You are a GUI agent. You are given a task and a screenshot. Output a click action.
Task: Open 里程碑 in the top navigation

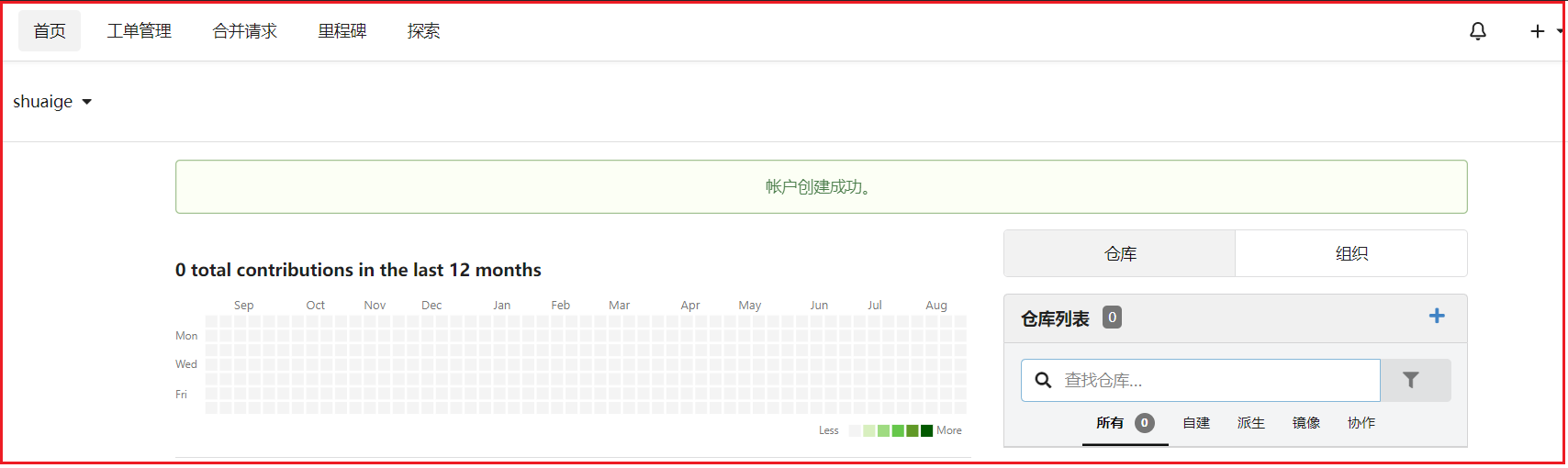click(x=342, y=31)
